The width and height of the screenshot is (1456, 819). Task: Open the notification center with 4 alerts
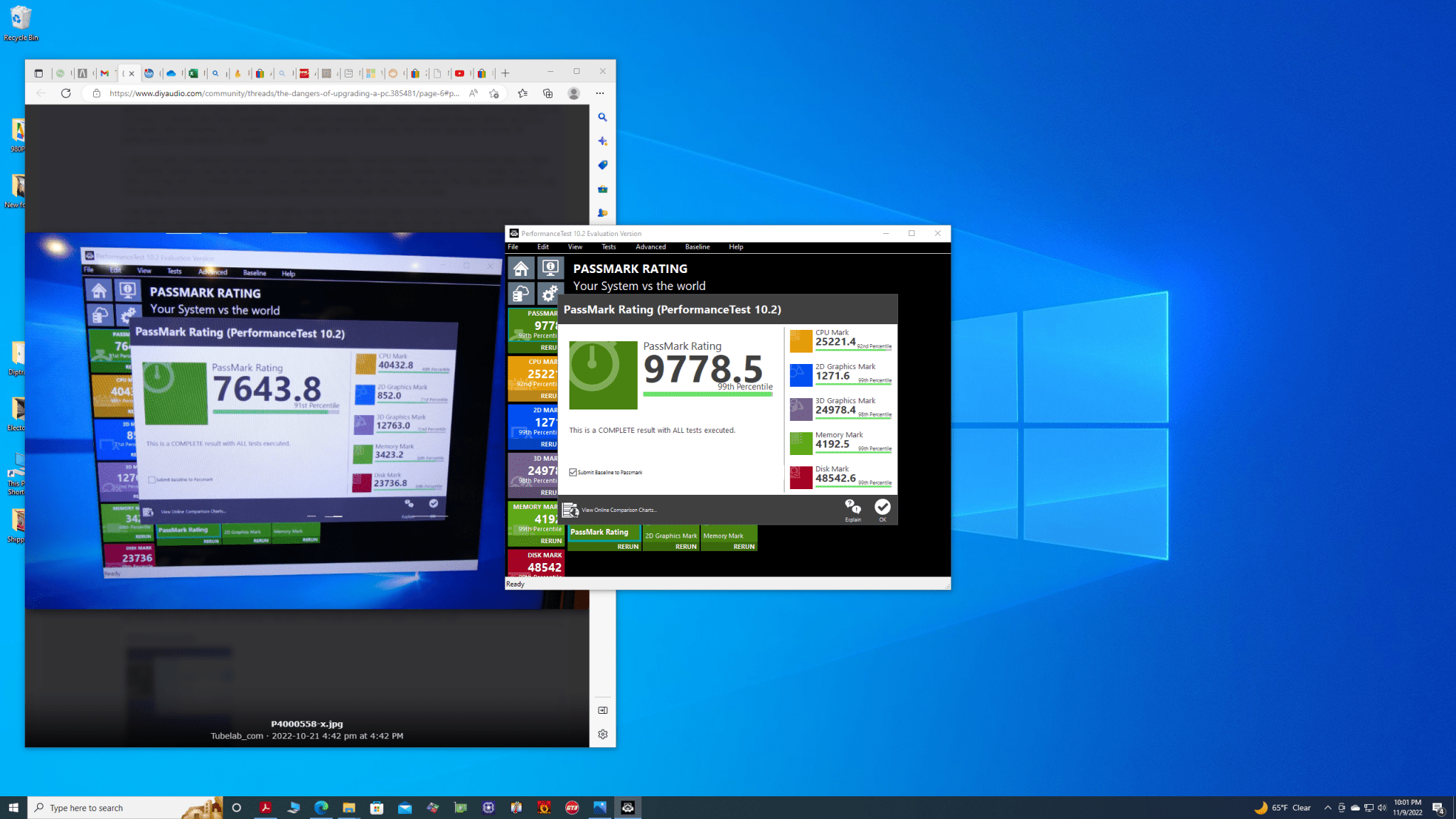coord(1438,808)
